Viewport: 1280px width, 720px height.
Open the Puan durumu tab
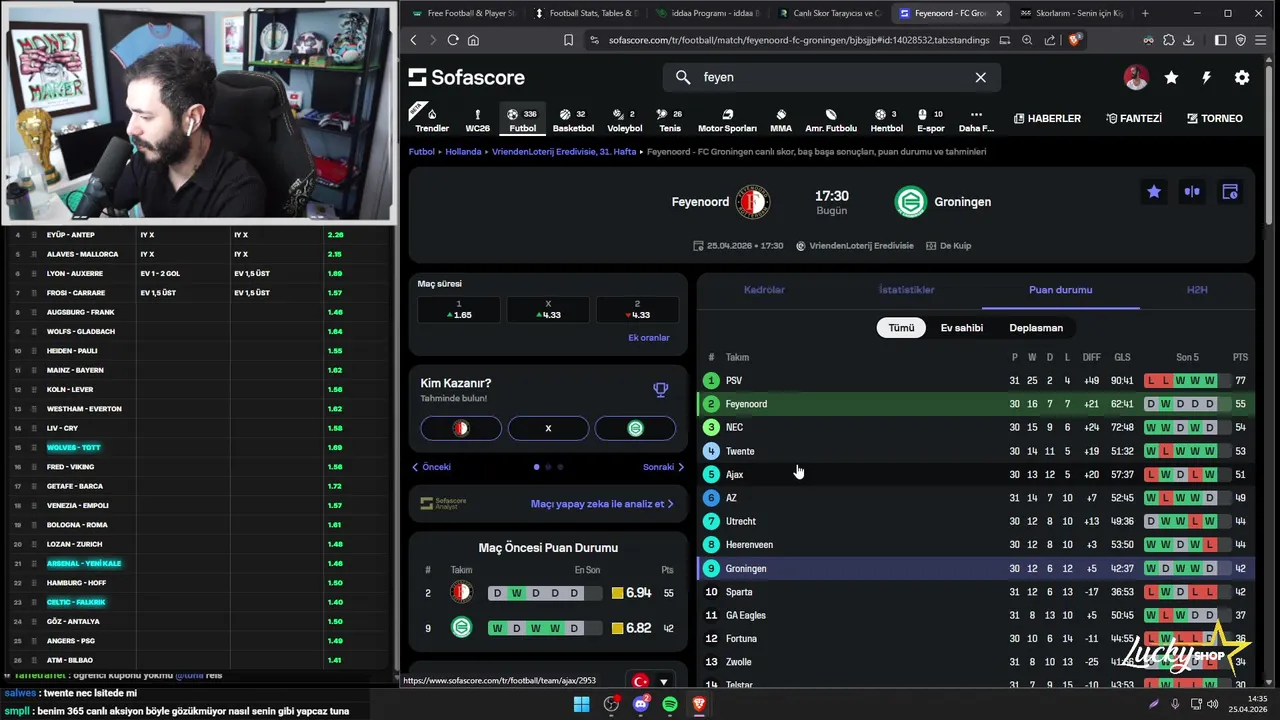coord(1060,290)
